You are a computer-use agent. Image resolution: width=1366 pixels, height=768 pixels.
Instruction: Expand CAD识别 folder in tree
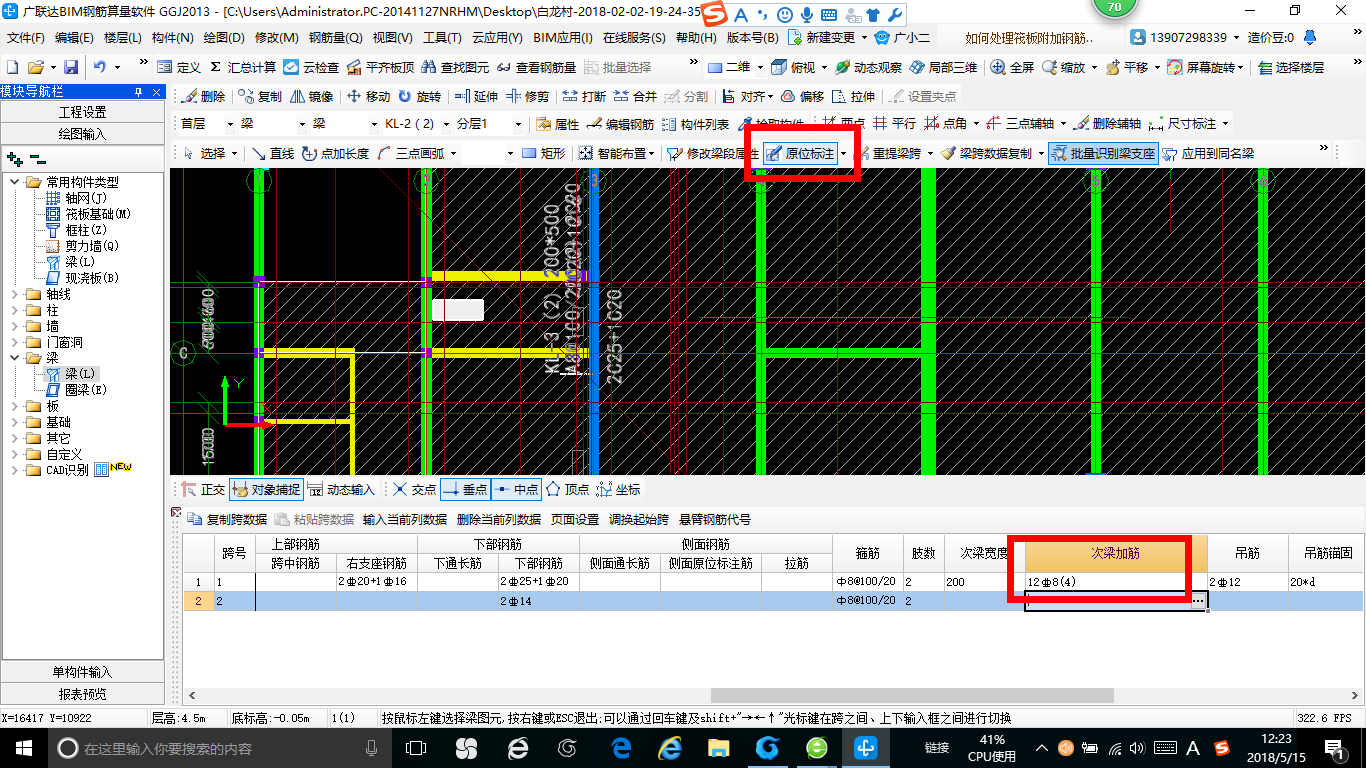[x=15, y=470]
